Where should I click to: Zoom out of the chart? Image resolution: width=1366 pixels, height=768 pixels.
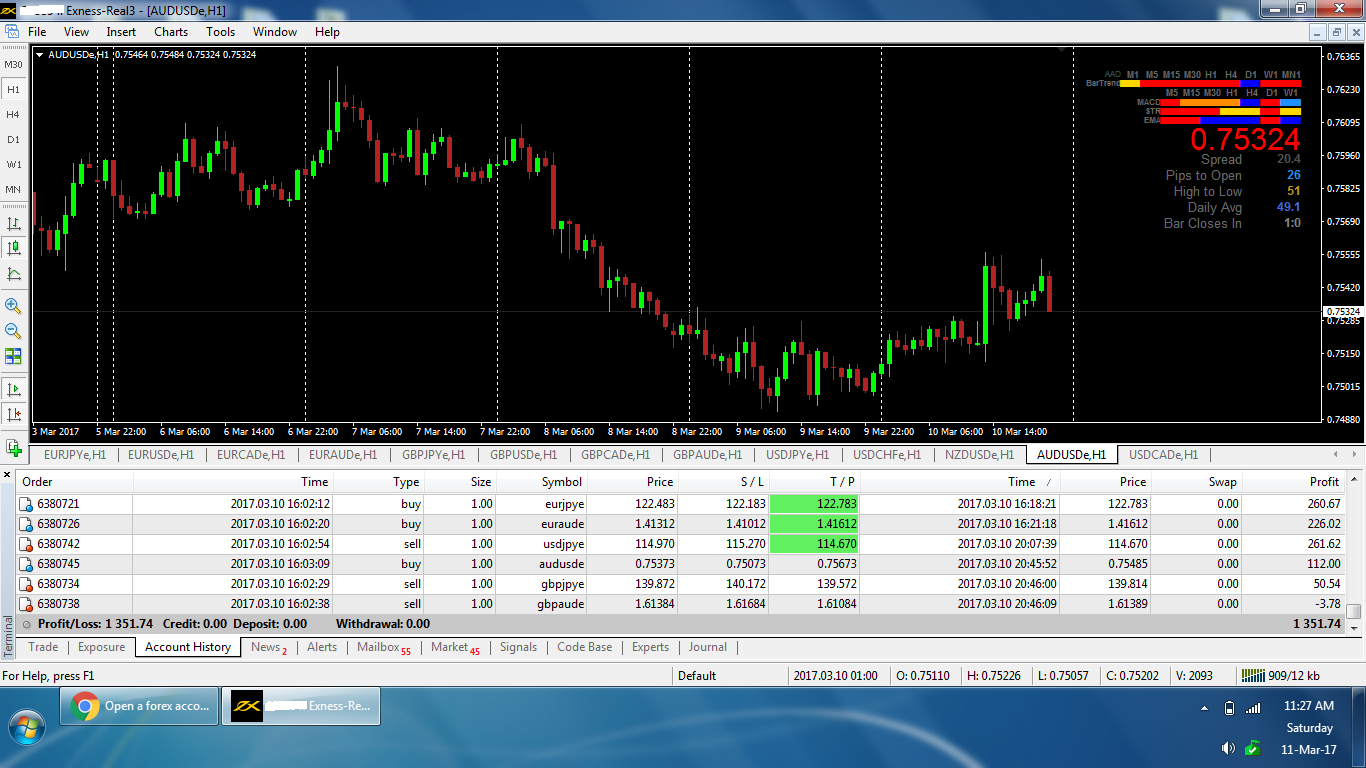pyautogui.click(x=13, y=331)
